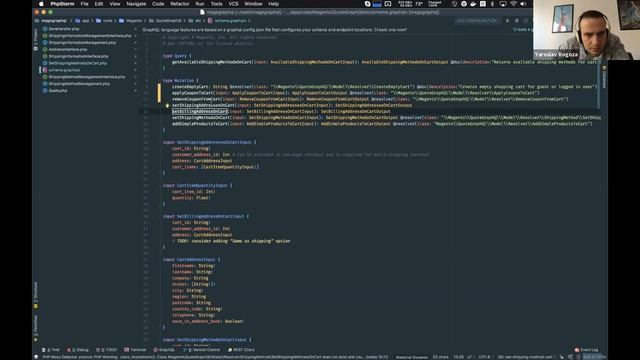Open the TODO tool window
Viewport: 640px width, 360px height.
tap(106, 350)
